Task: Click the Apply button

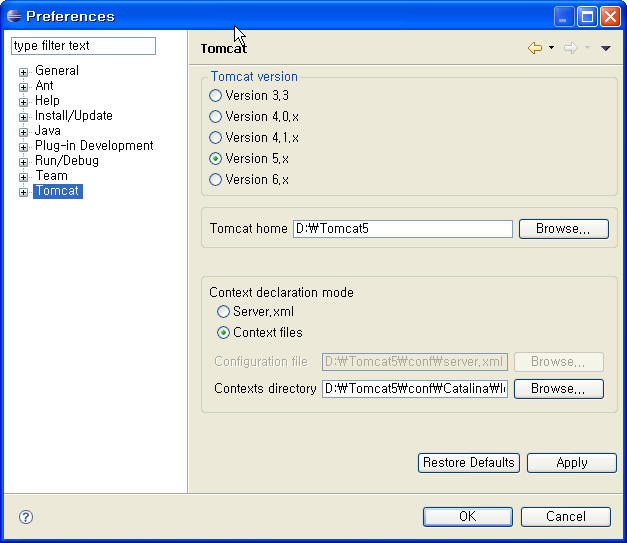Action: tap(572, 463)
